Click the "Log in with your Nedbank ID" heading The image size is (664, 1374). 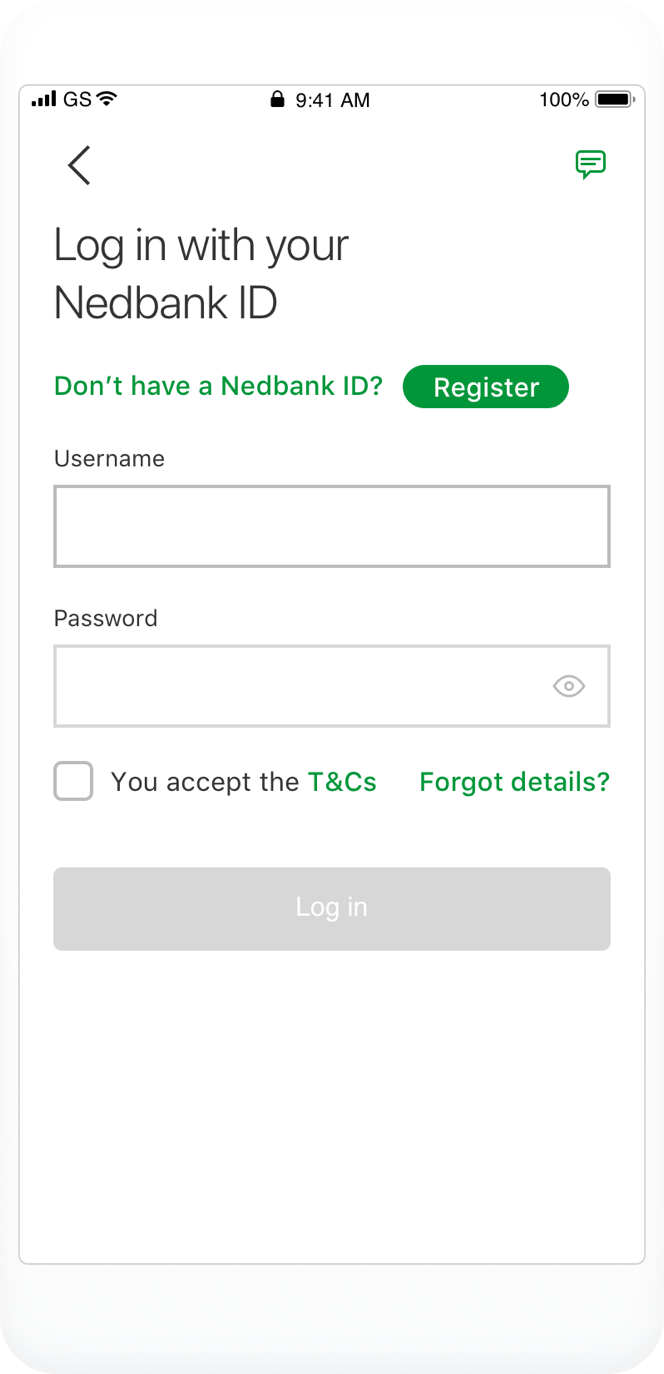[200, 273]
